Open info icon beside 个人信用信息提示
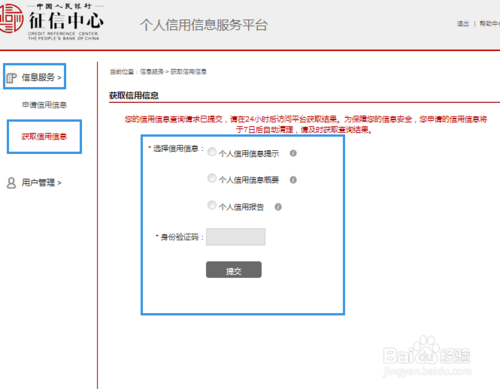Screen dimensions: 500x389 [293, 153]
